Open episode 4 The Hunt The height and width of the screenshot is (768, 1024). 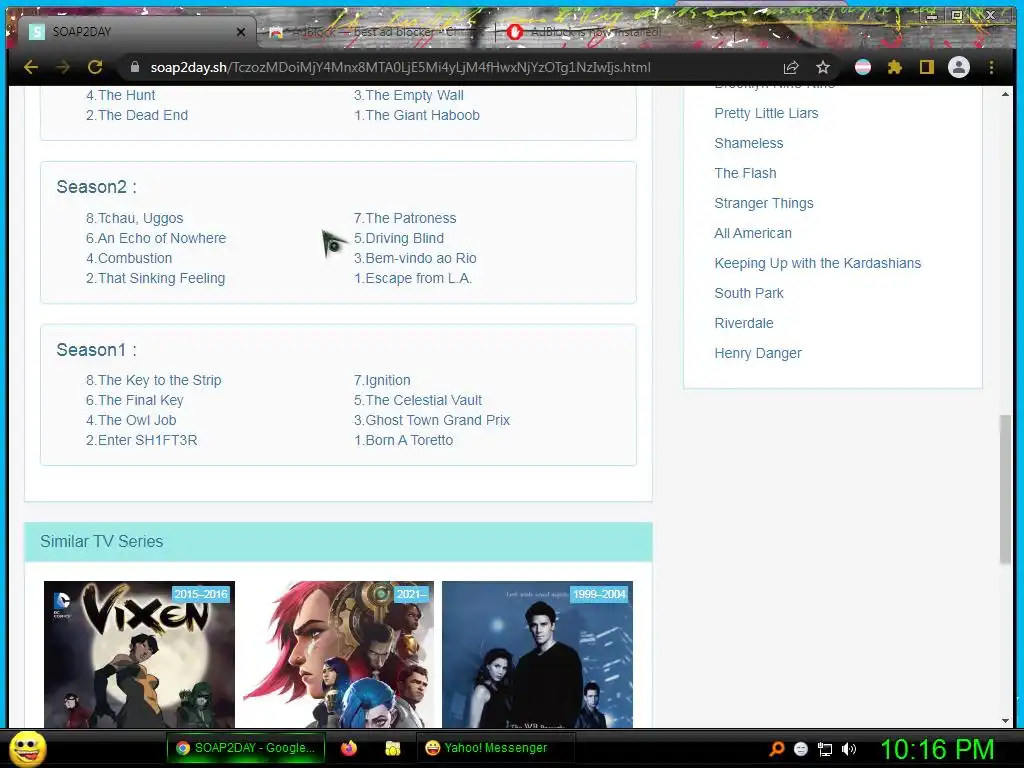point(121,95)
